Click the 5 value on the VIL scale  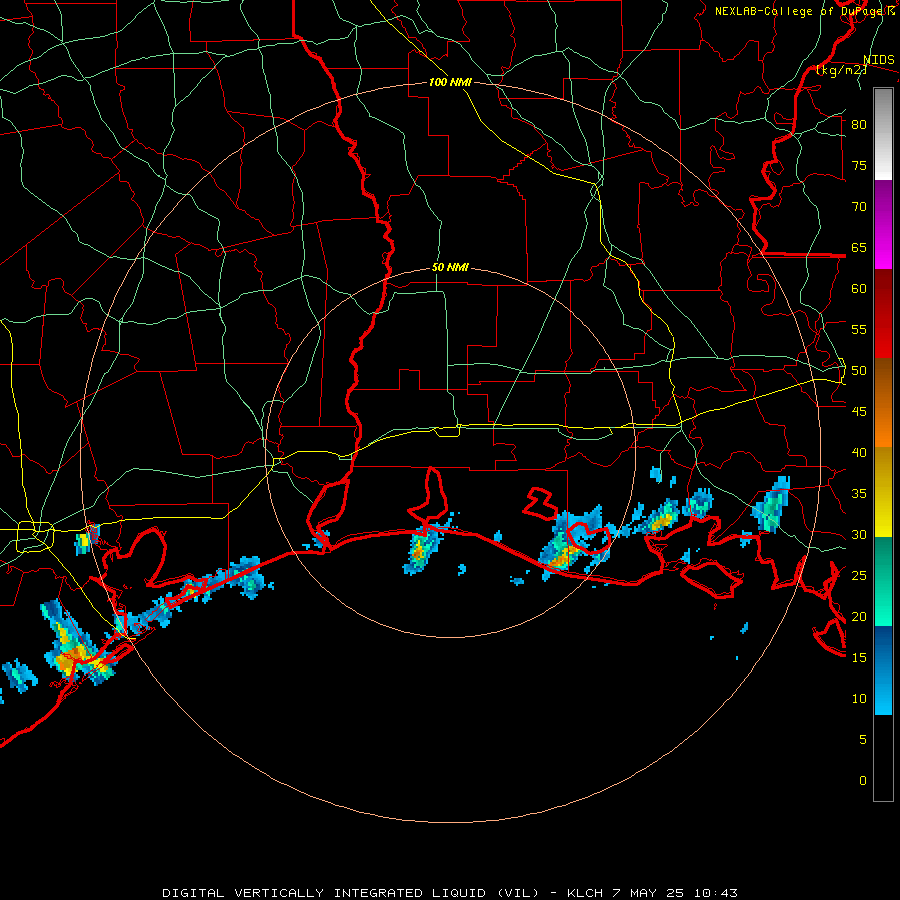click(x=863, y=739)
